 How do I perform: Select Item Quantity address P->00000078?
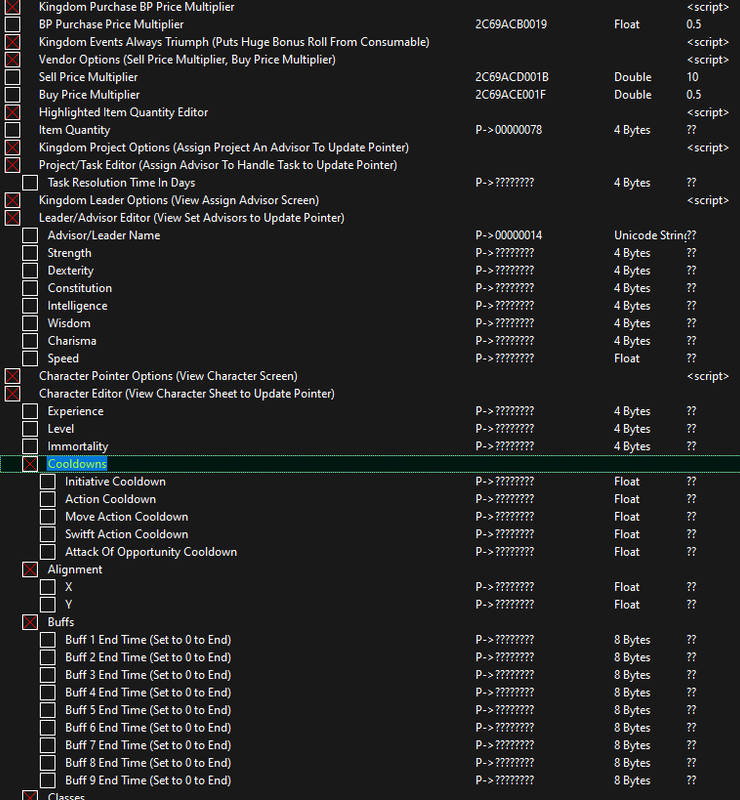508,130
